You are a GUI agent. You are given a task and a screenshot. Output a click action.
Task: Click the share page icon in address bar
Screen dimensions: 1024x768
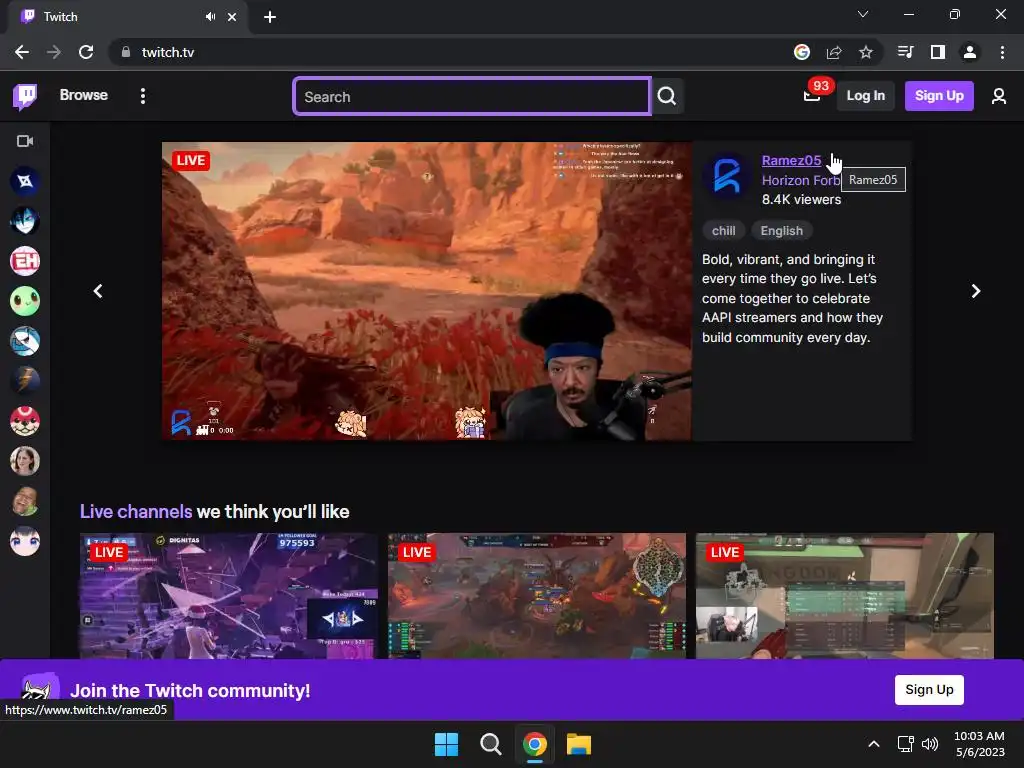(x=834, y=52)
